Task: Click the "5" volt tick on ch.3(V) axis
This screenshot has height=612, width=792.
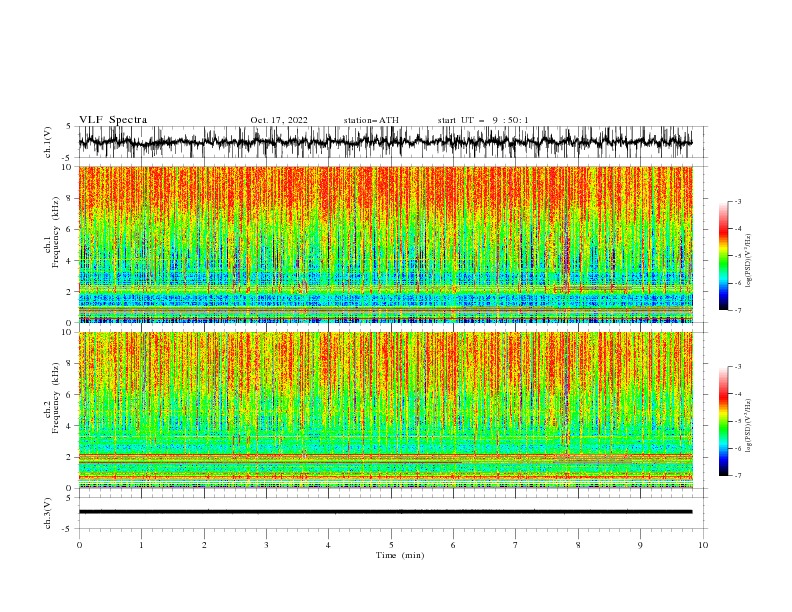Action: point(69,498)
